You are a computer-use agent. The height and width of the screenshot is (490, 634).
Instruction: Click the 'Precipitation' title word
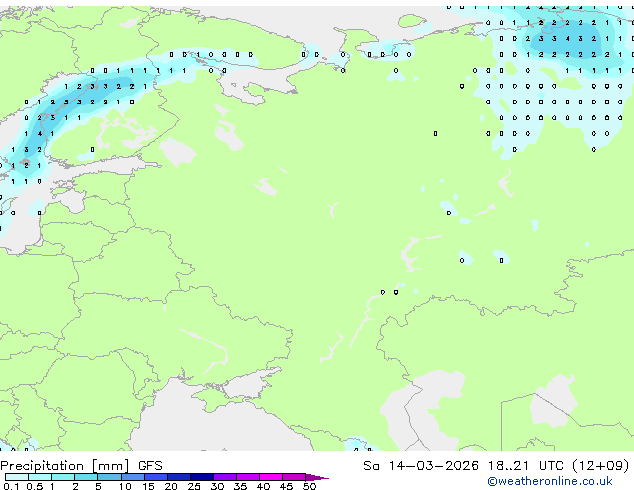pyautogui.click(x=42, y=466)
